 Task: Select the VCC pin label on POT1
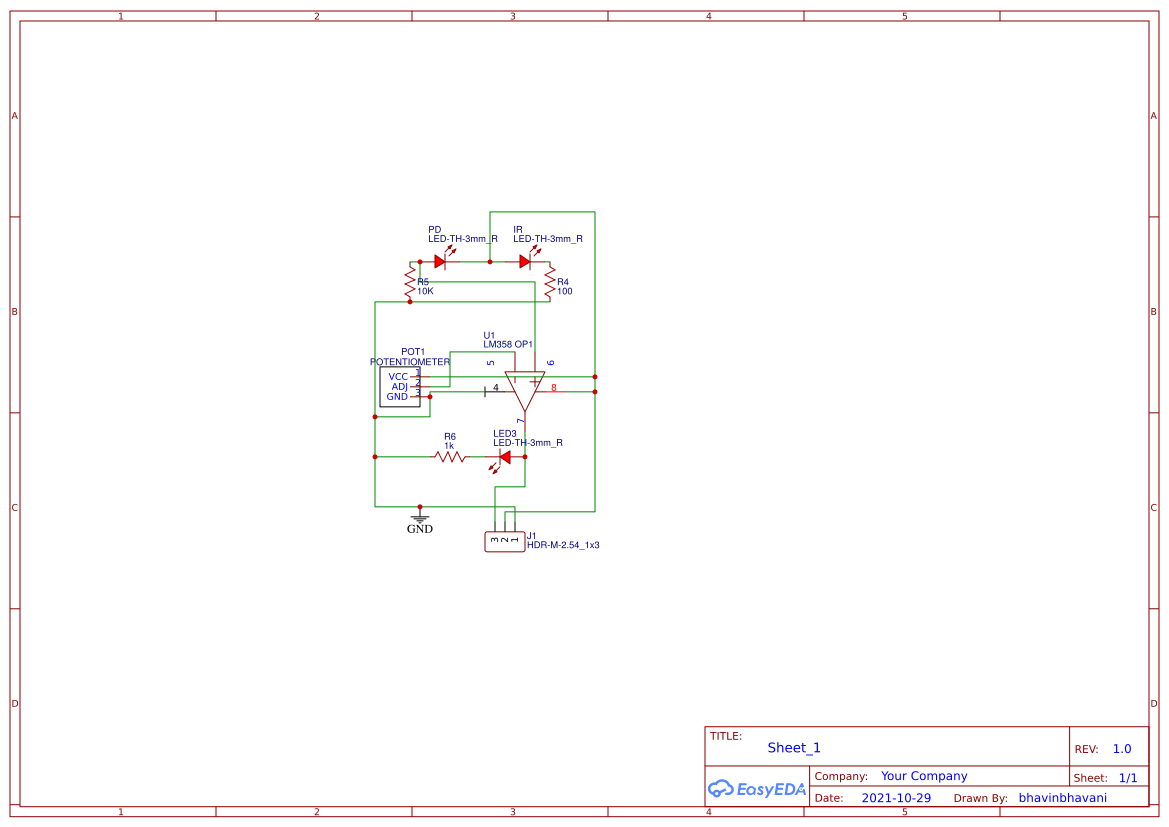396,377
